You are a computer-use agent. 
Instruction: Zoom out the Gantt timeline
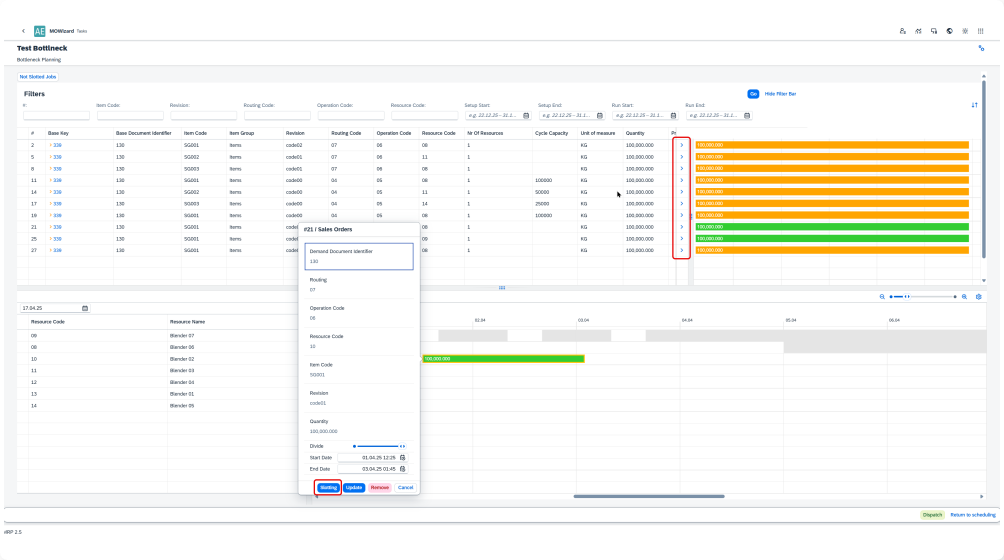(882, 297)
